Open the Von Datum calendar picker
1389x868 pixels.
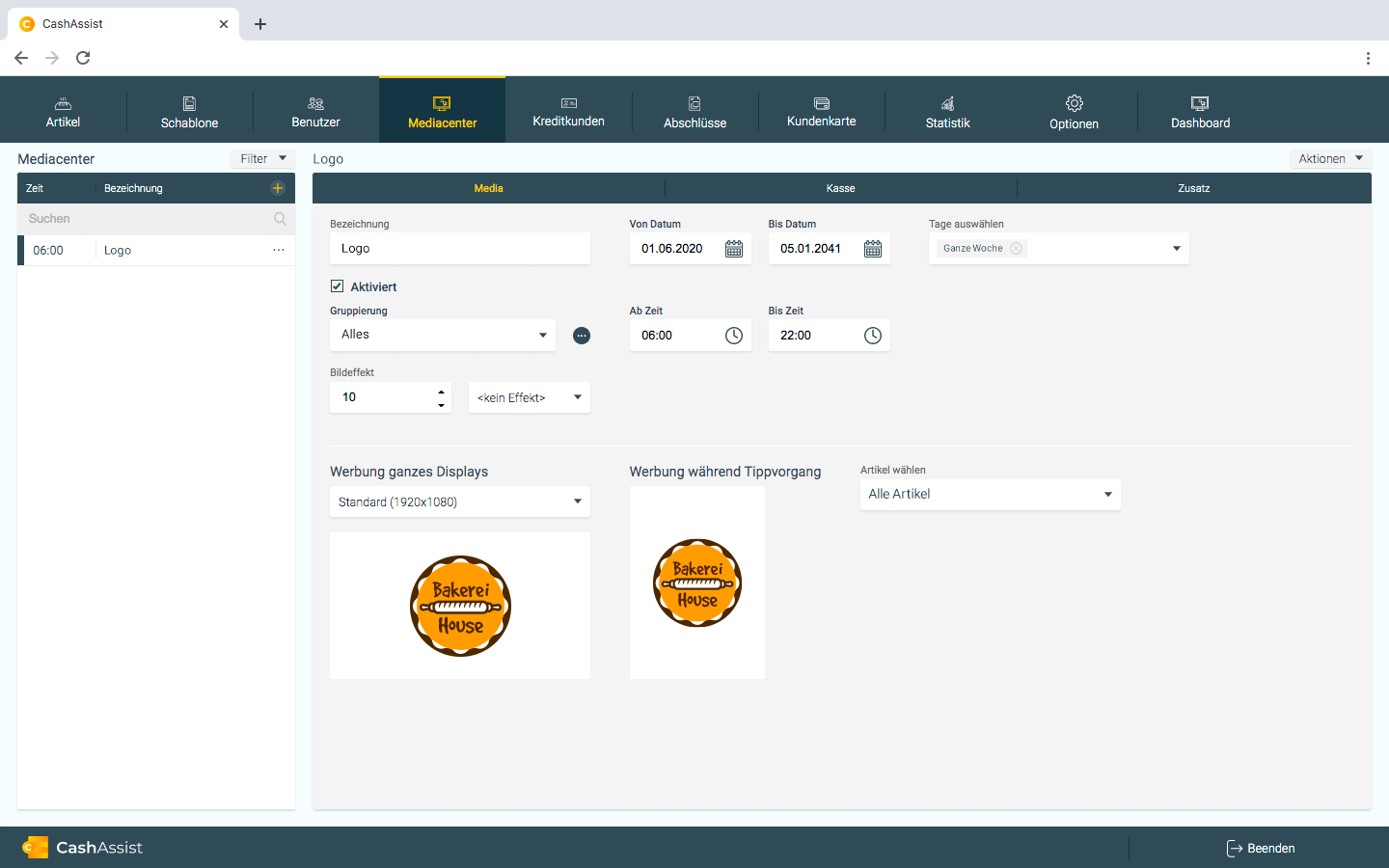point(734,249)
